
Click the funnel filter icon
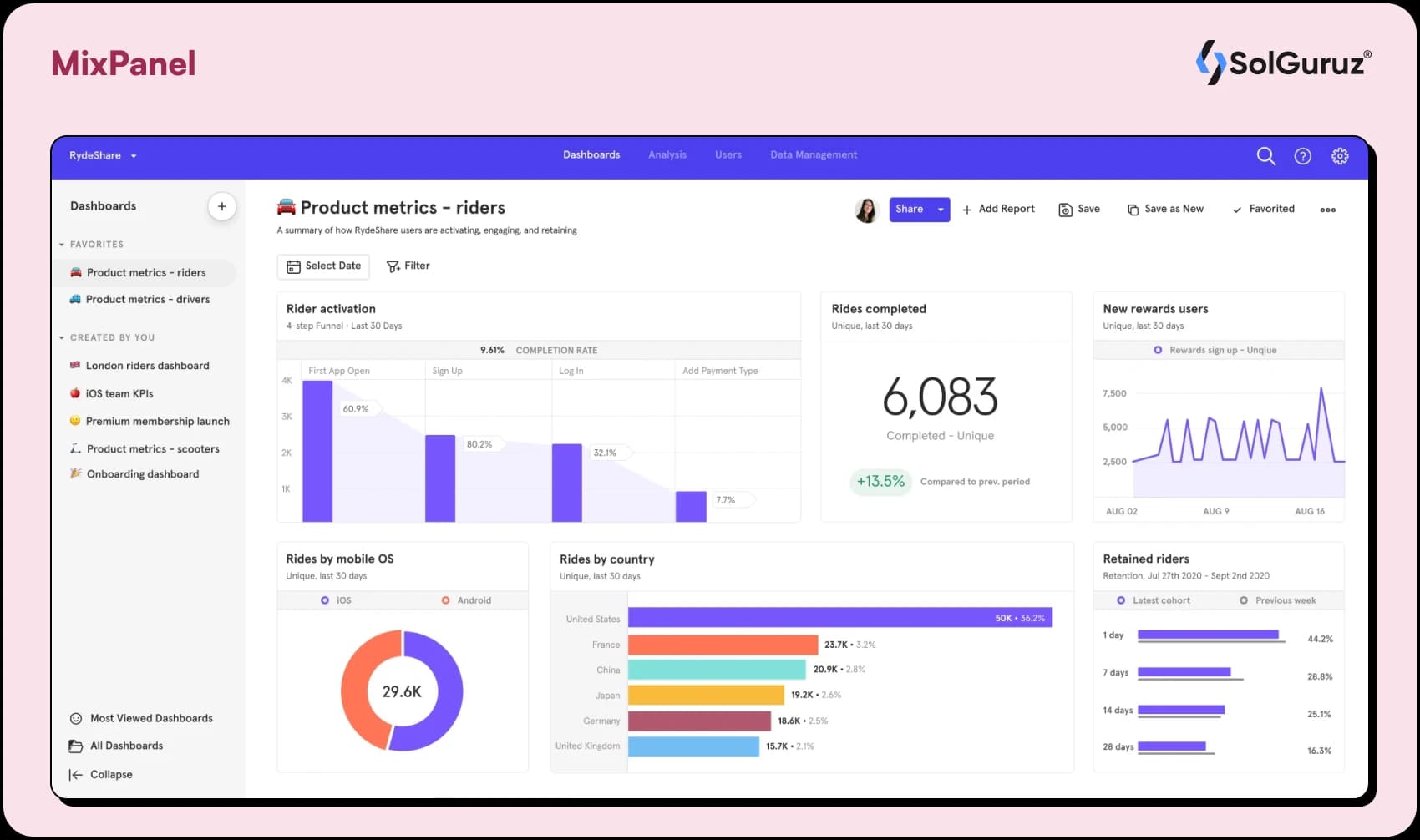click(393, 266)
